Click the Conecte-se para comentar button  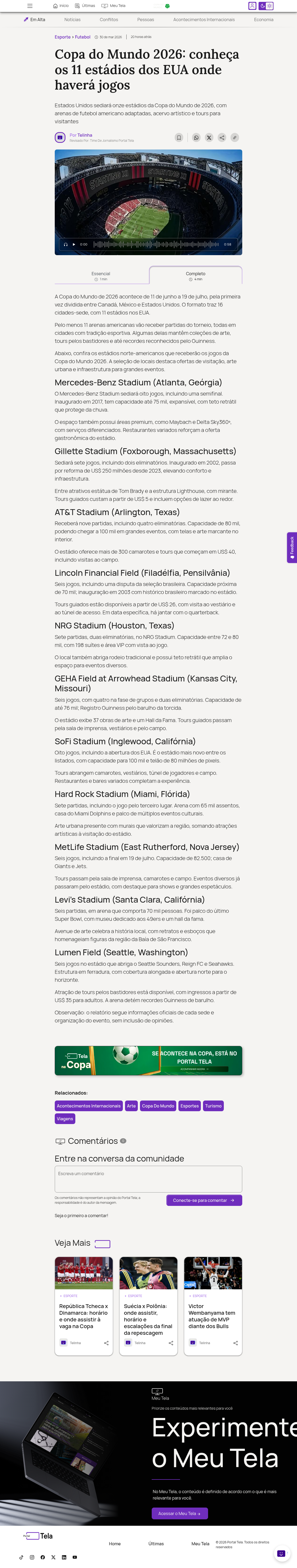pyautogui.click(x=204, y=1200)
